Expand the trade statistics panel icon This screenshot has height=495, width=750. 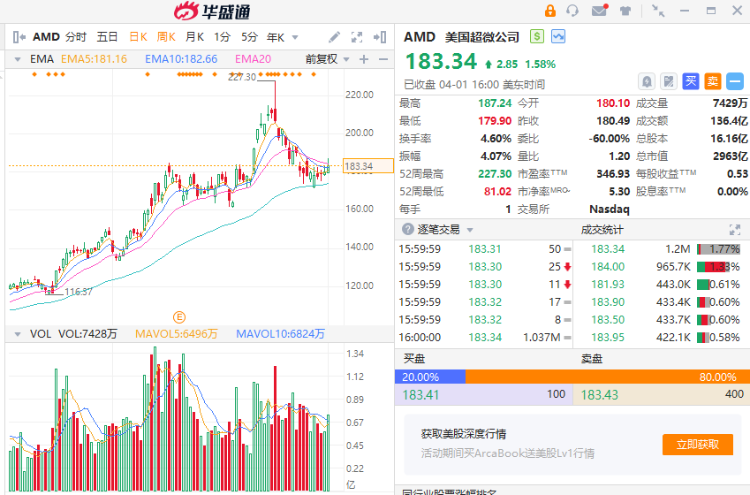coord(735,230)
